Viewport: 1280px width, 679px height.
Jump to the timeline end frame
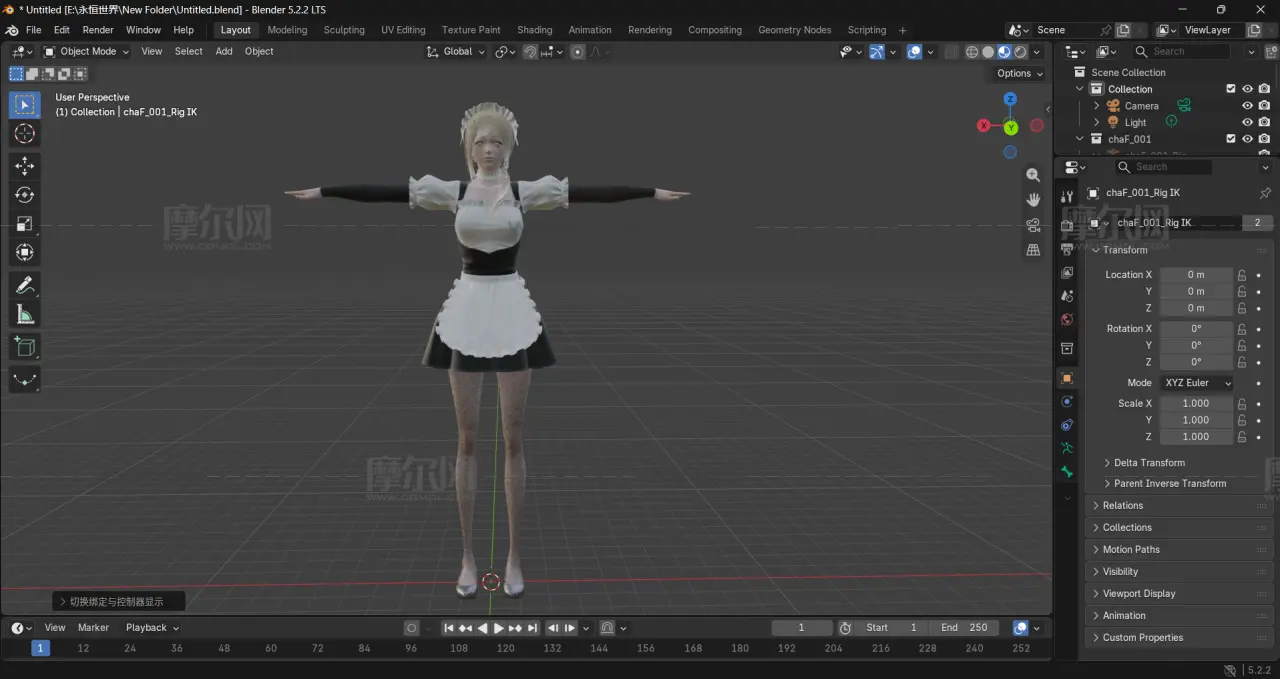click(531, 628)
